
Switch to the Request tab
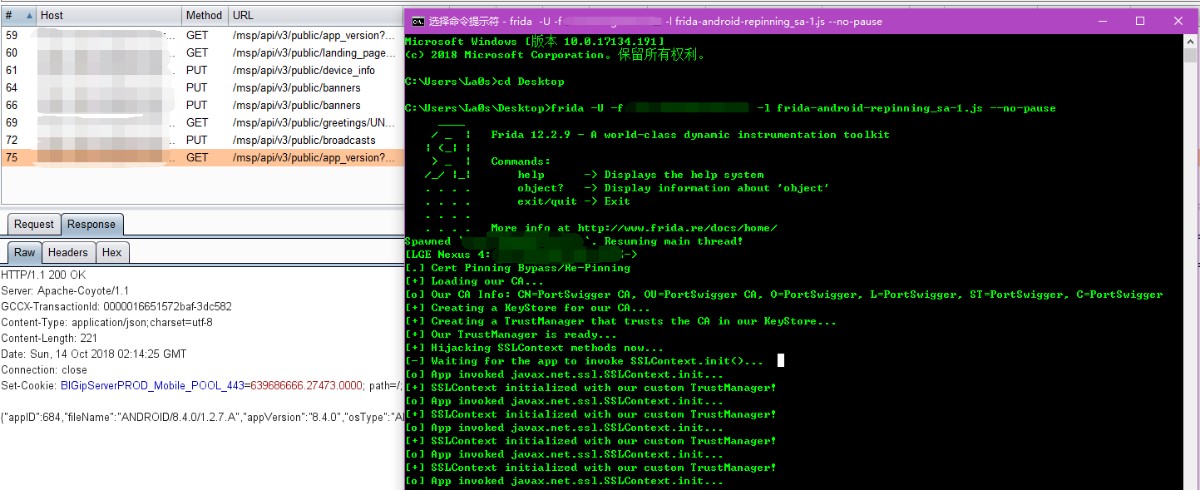point(34,225)
